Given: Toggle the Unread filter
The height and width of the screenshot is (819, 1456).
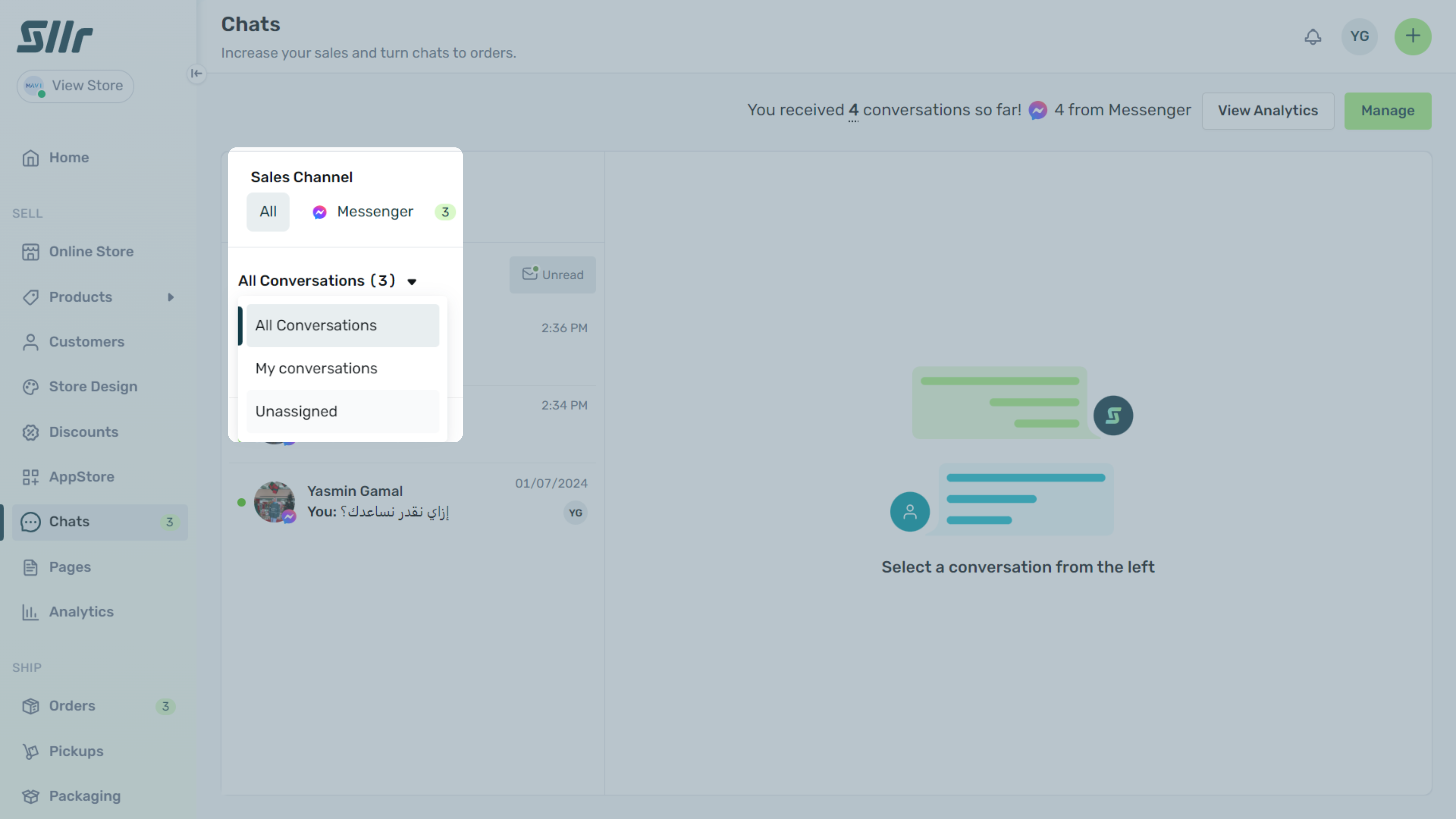Looking at the screenshot, I should 552,275.
